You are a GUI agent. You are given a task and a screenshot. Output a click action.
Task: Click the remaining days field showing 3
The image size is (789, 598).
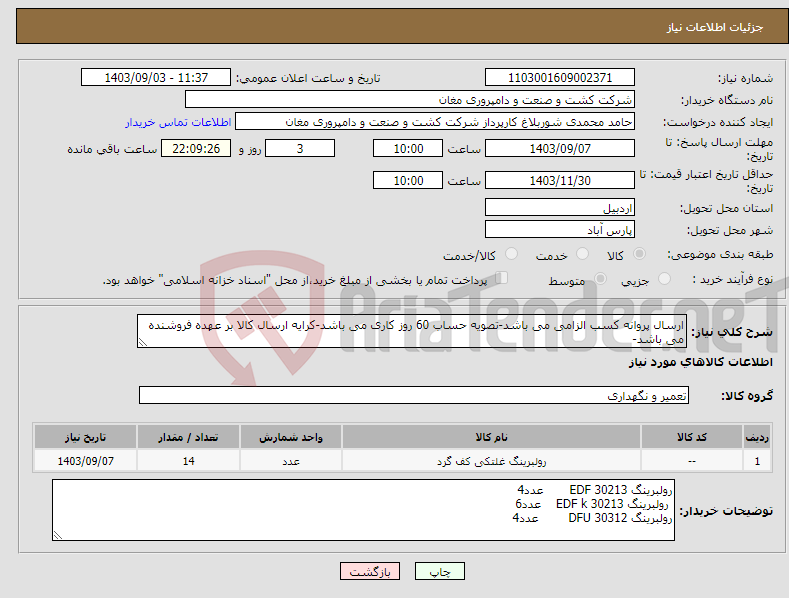point(300,148)
